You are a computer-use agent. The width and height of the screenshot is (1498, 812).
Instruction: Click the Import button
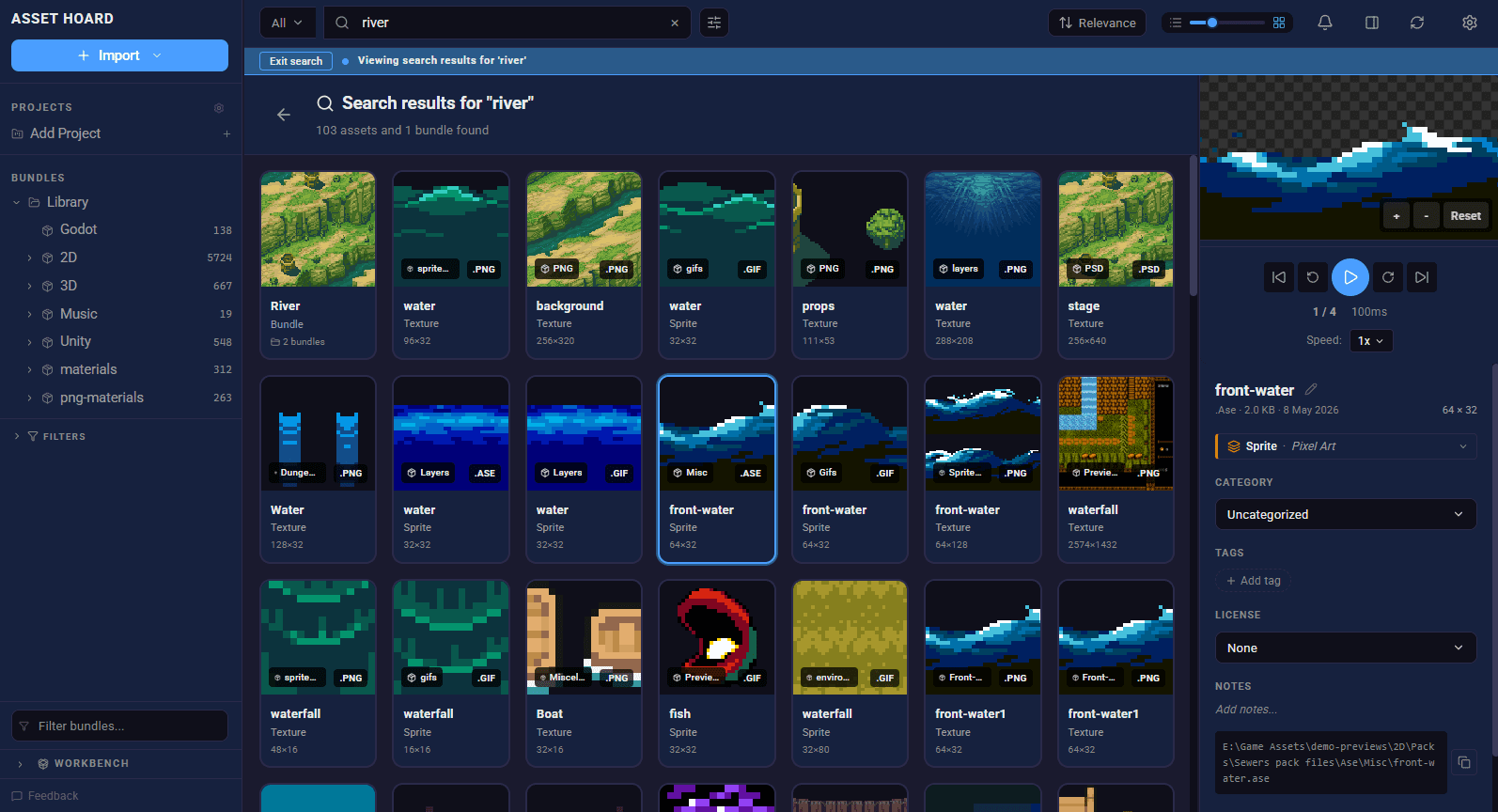point(119,55)
